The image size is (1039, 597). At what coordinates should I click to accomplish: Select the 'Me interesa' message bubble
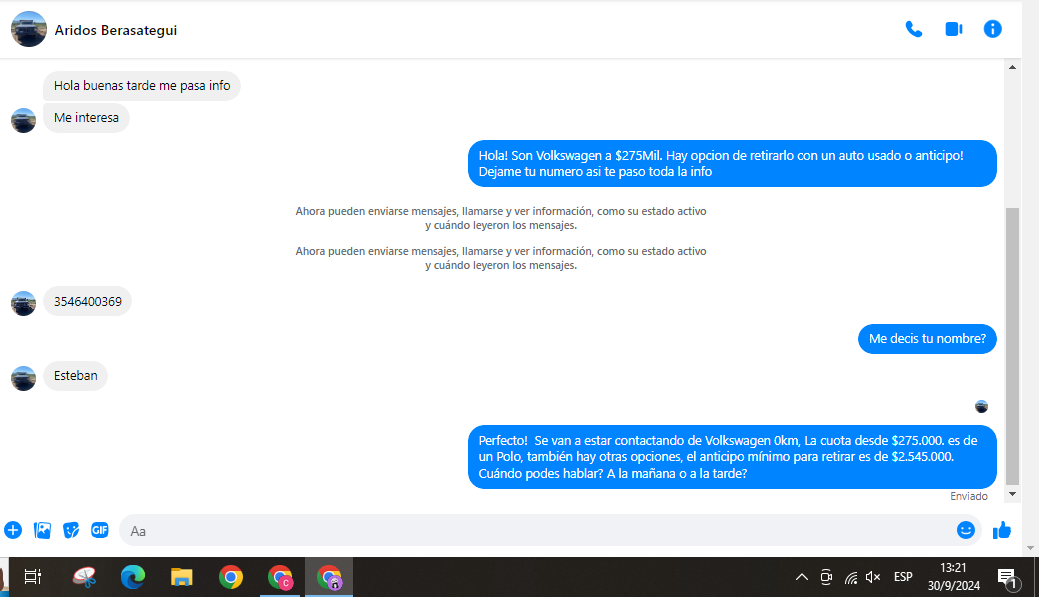click(x=86, y=118)
